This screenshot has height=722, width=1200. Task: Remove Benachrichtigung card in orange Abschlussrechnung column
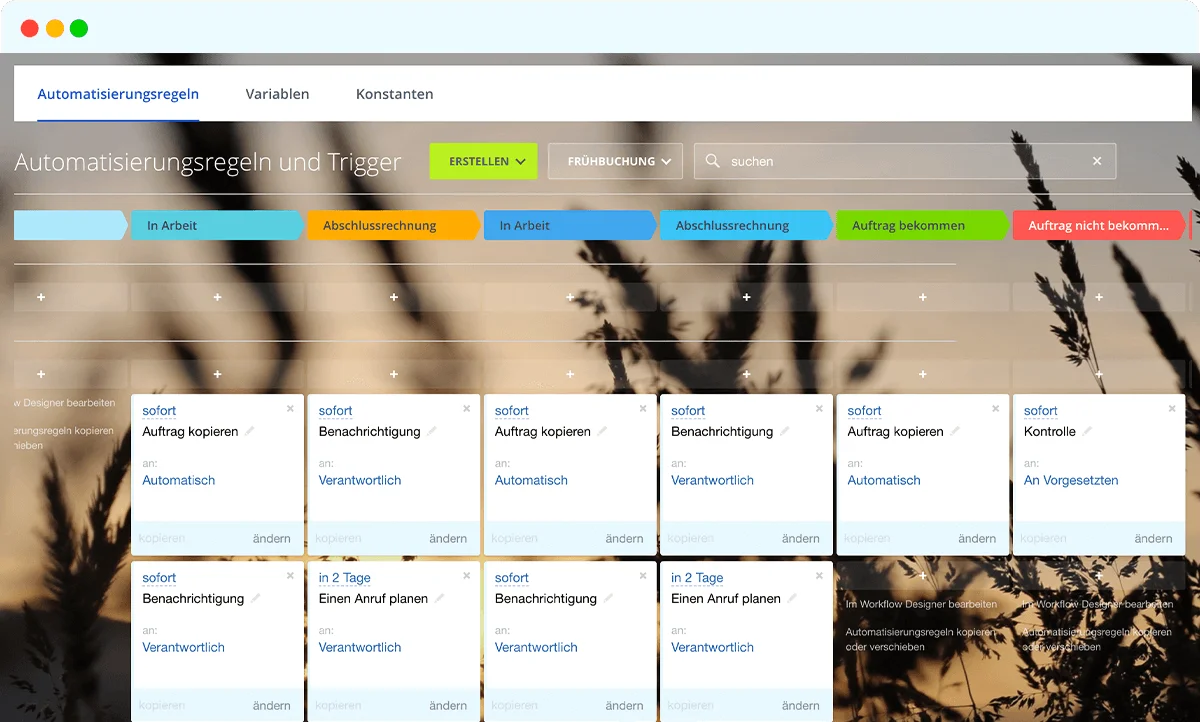tap(466, 409)
